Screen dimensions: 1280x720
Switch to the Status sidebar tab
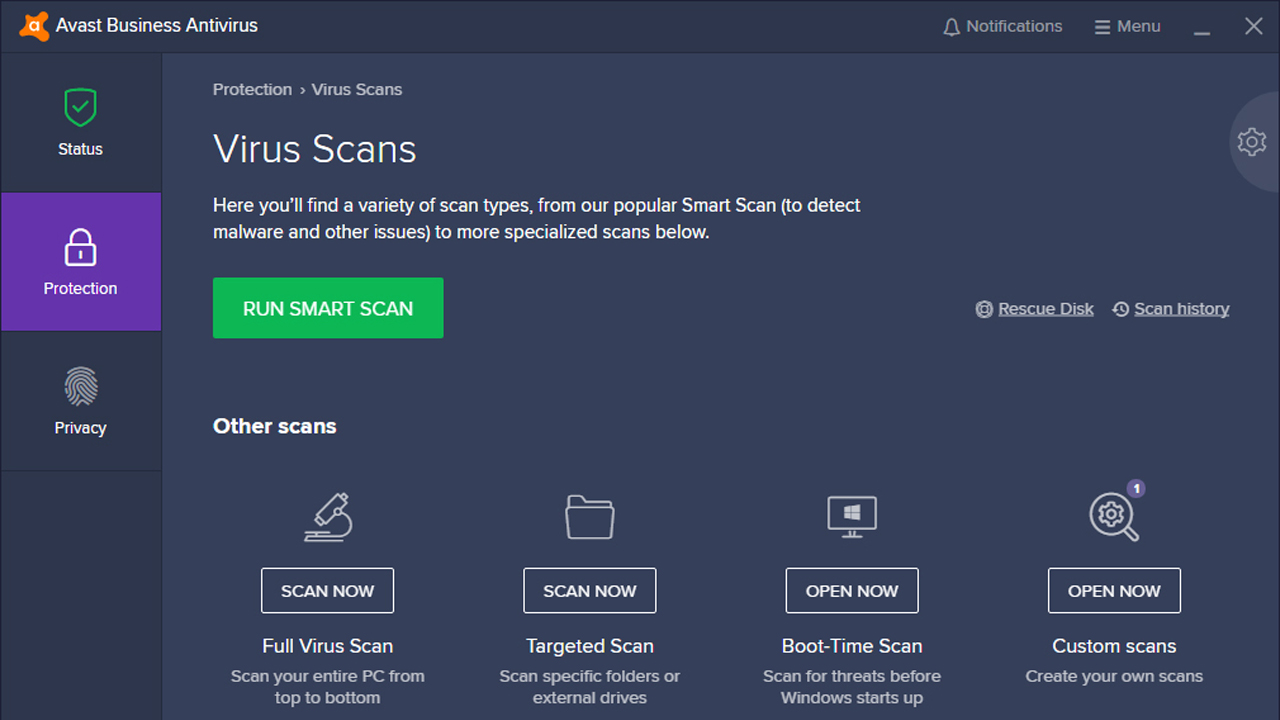(80, 122)
